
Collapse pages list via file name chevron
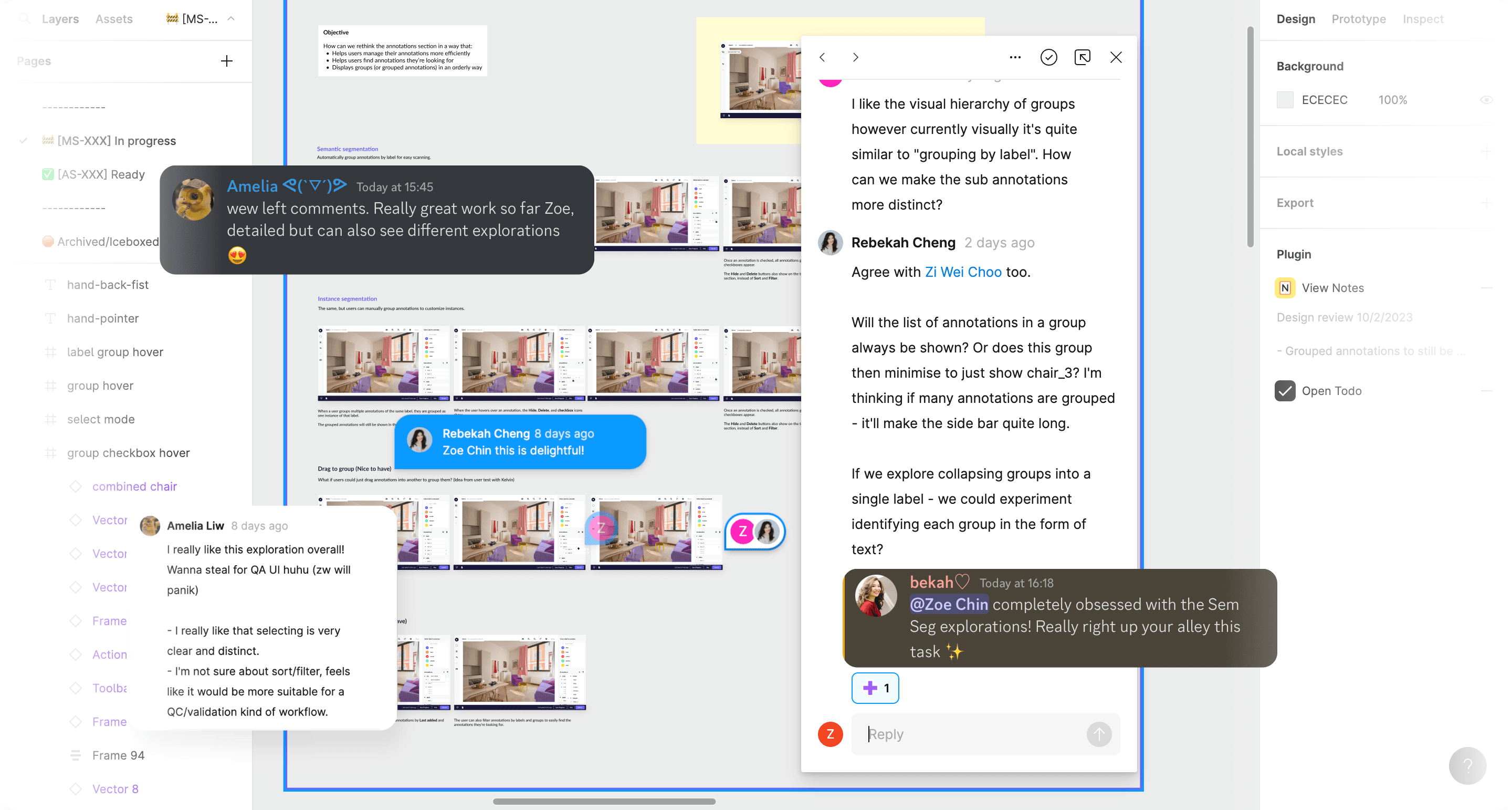coord(231,19)
